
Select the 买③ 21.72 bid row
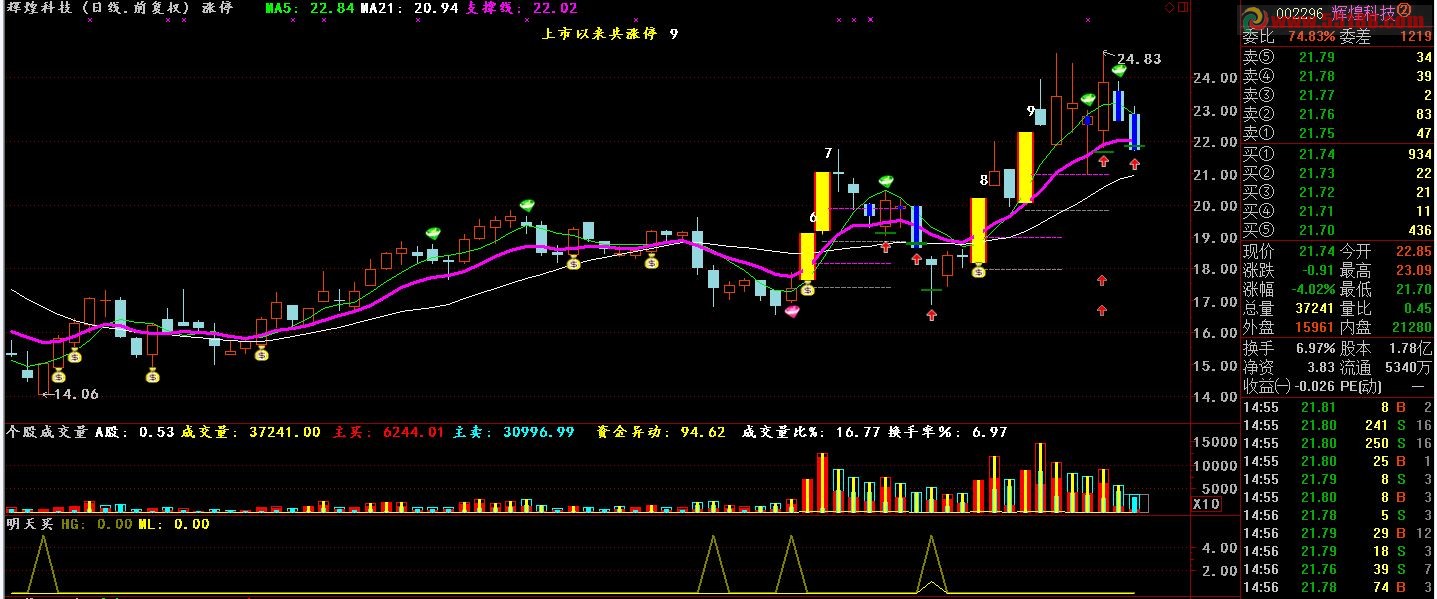[1338, 192]
